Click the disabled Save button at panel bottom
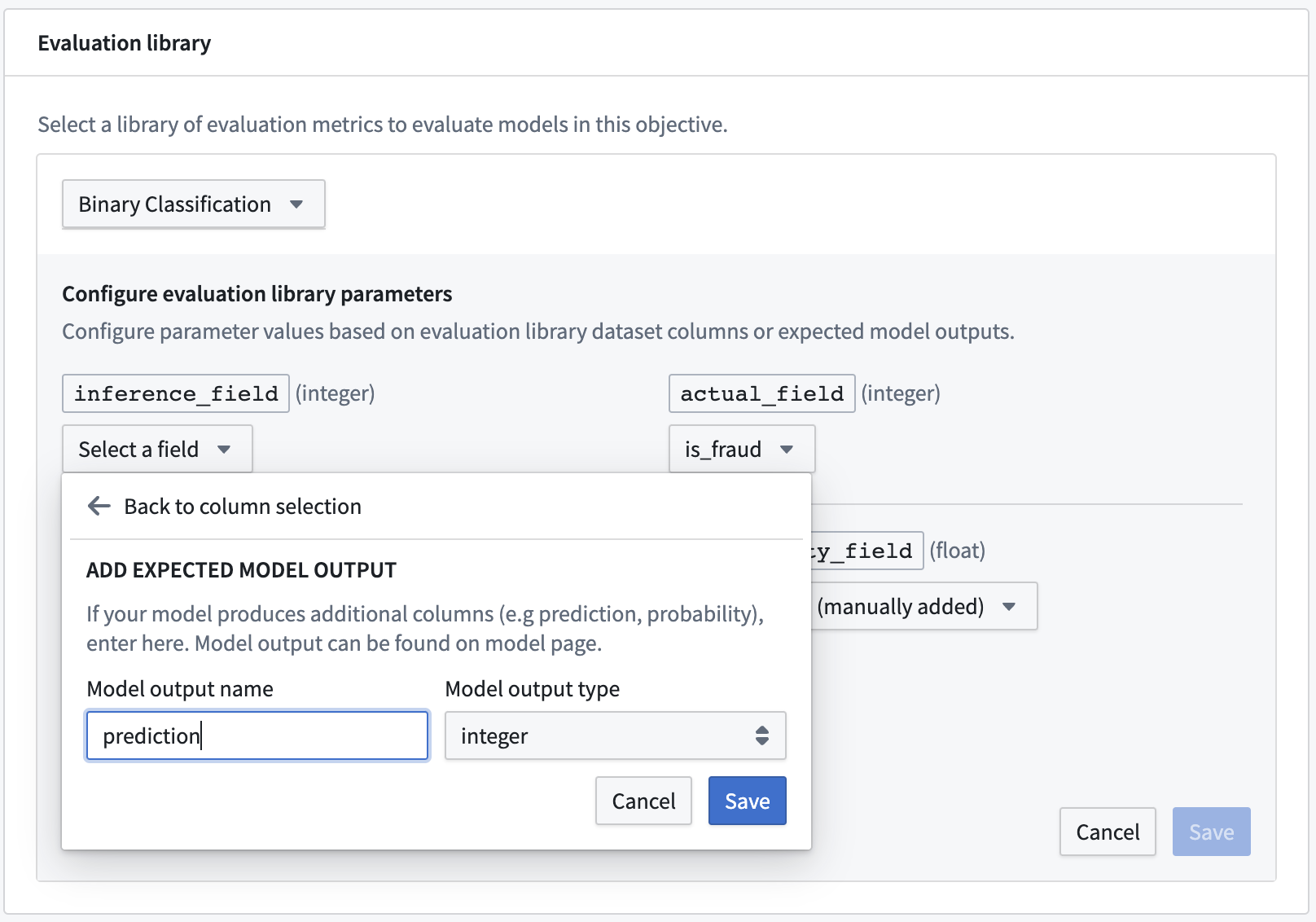Viewport: 1316px width, 922px height. tap(1211, 832)
